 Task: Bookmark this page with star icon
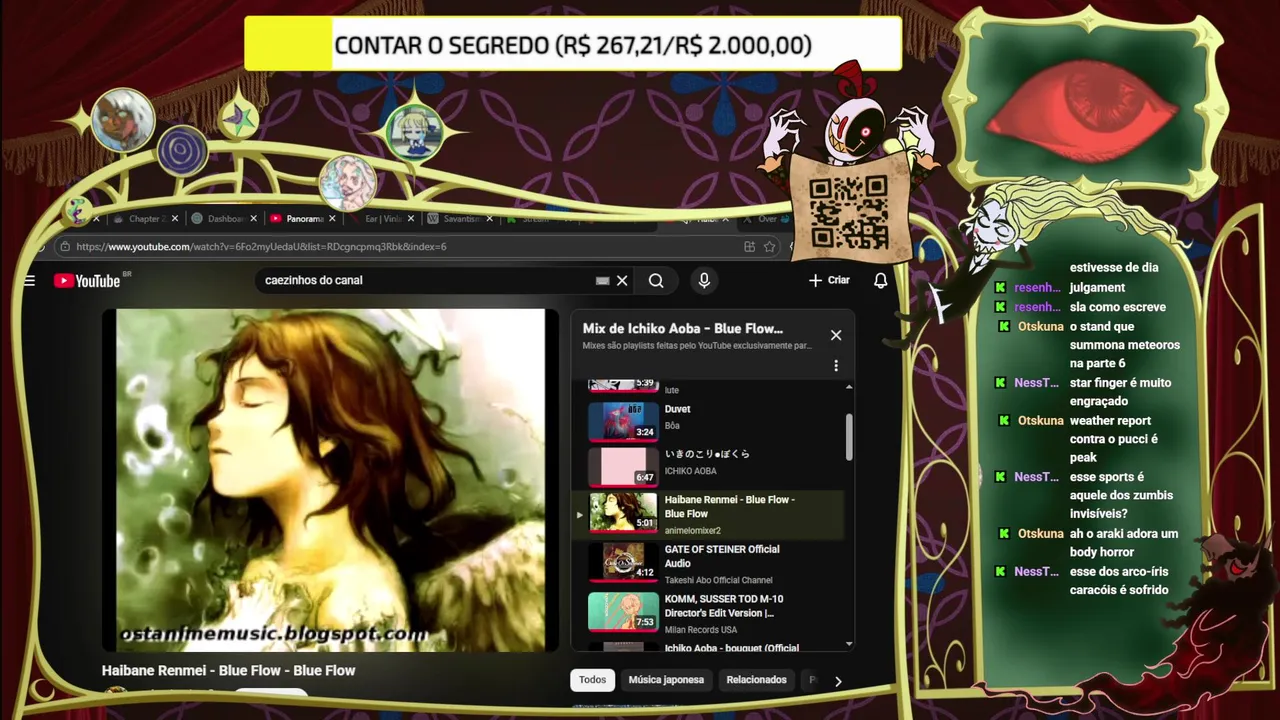pyautogui.click(x=769, y=247)
